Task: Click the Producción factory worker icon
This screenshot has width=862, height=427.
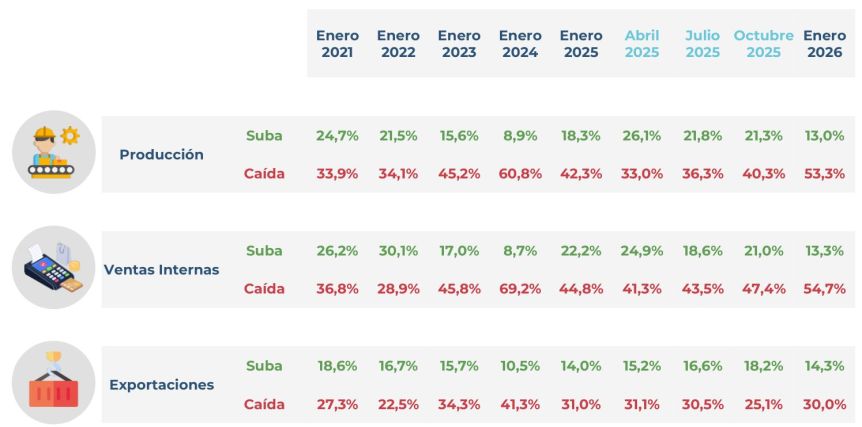Action: [53, 152]
